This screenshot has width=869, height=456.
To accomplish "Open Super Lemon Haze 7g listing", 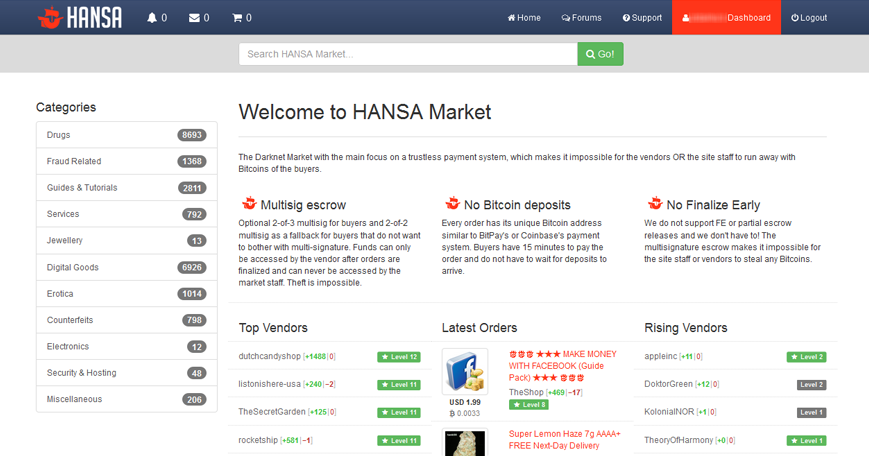I will 565,440.
